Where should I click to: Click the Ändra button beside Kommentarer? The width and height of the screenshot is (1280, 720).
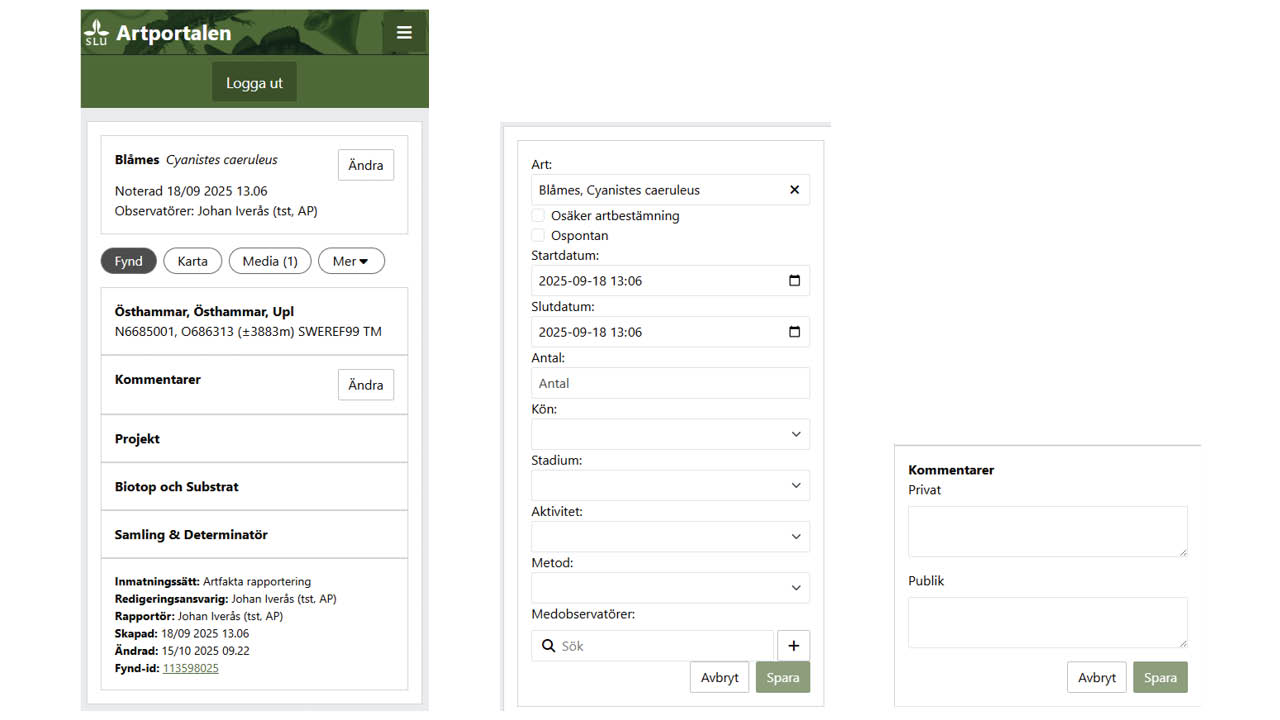(x=365, y=385)
